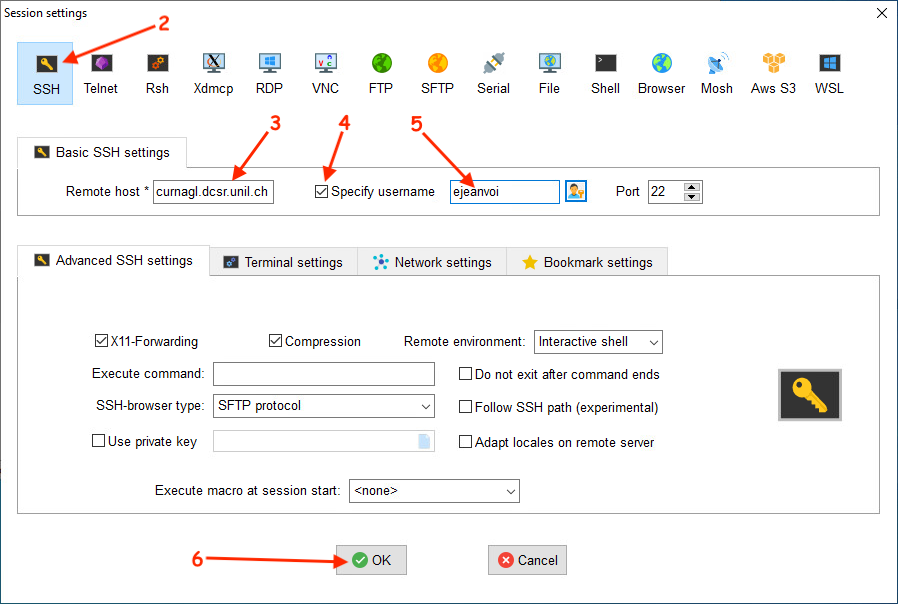Pick the VNC session type
The width and height of the screenshot is (898, 604).
click(325, 73)
